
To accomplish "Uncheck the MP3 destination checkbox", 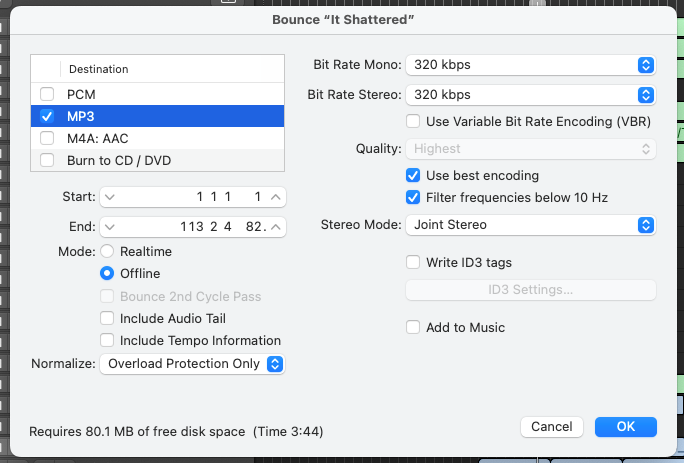I will [x=47, y=116].
